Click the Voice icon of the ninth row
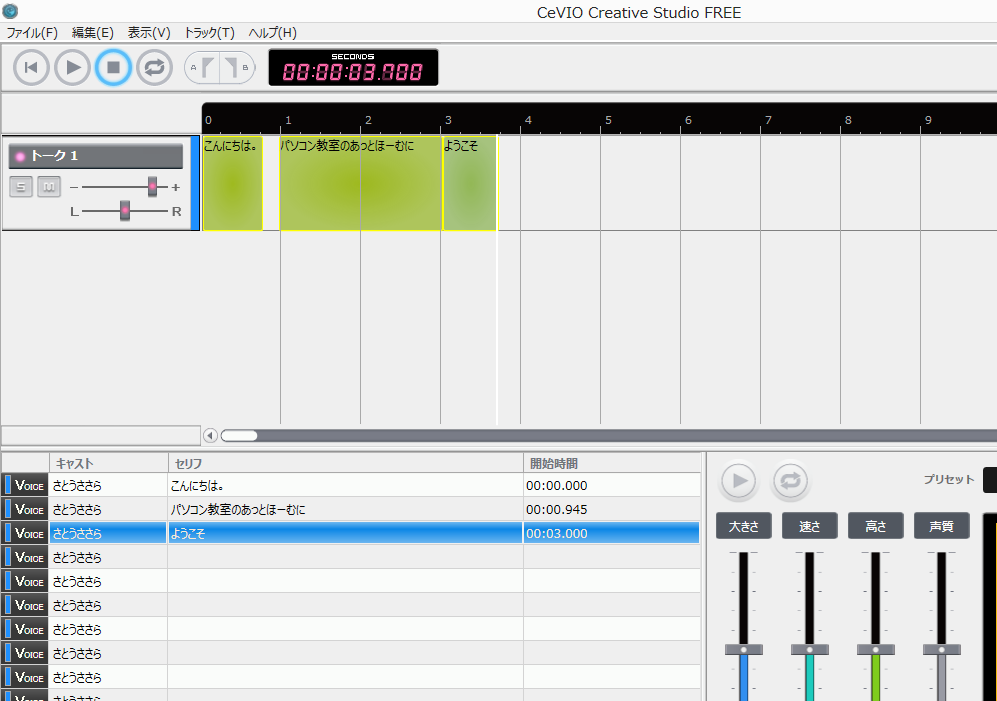The image size is (997, 701). [x=25, y=677]
